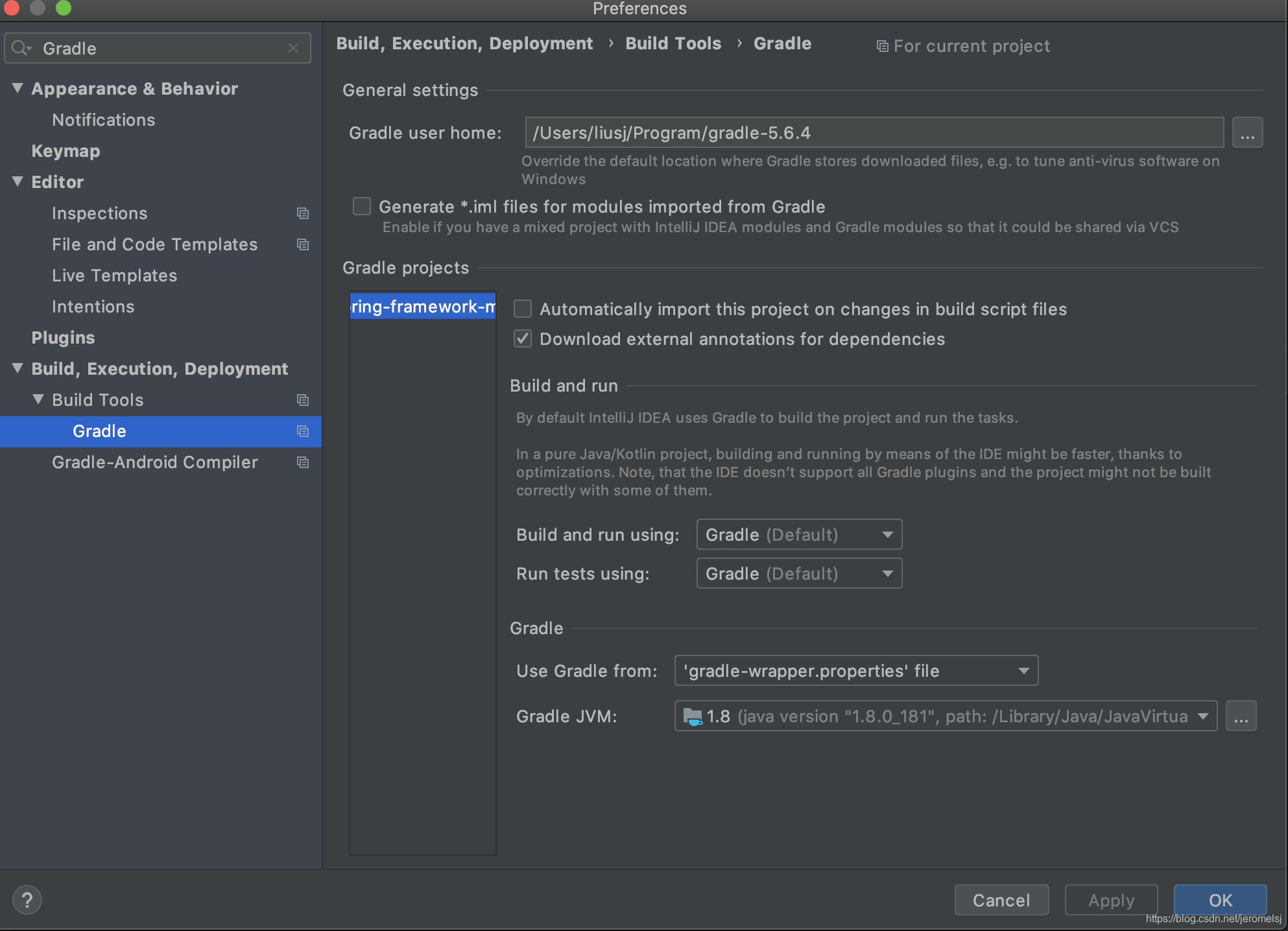Screen dimensions: 1288x931
Task: Select Inspections in the settings tree
Action: (x=100, y=213)
